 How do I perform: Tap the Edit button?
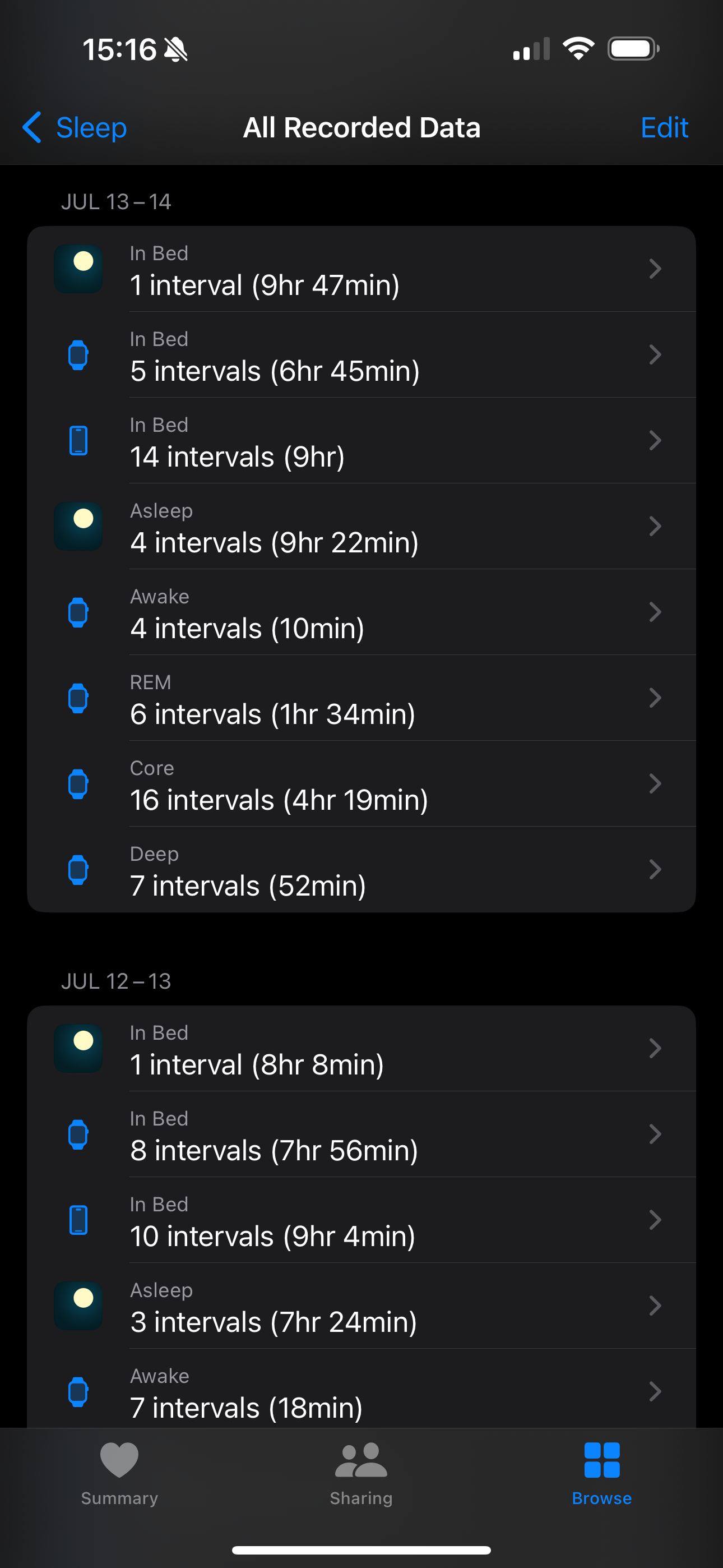pos(664,128)
